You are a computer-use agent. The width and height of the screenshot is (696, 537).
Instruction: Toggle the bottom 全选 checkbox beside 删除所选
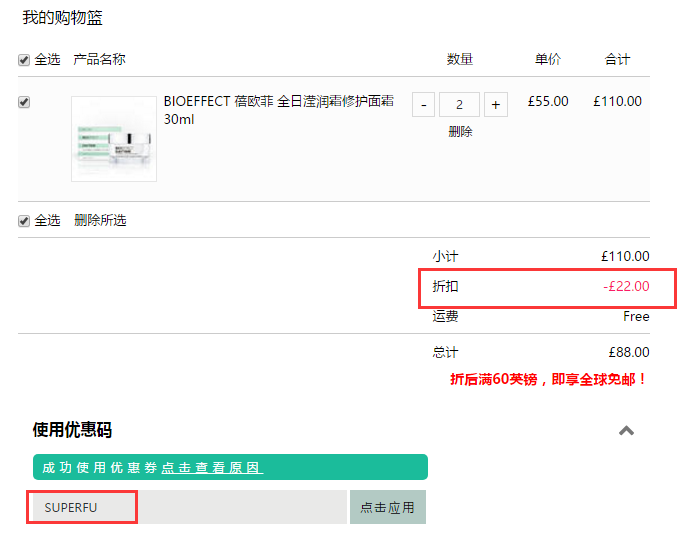[x=24, y=221]
